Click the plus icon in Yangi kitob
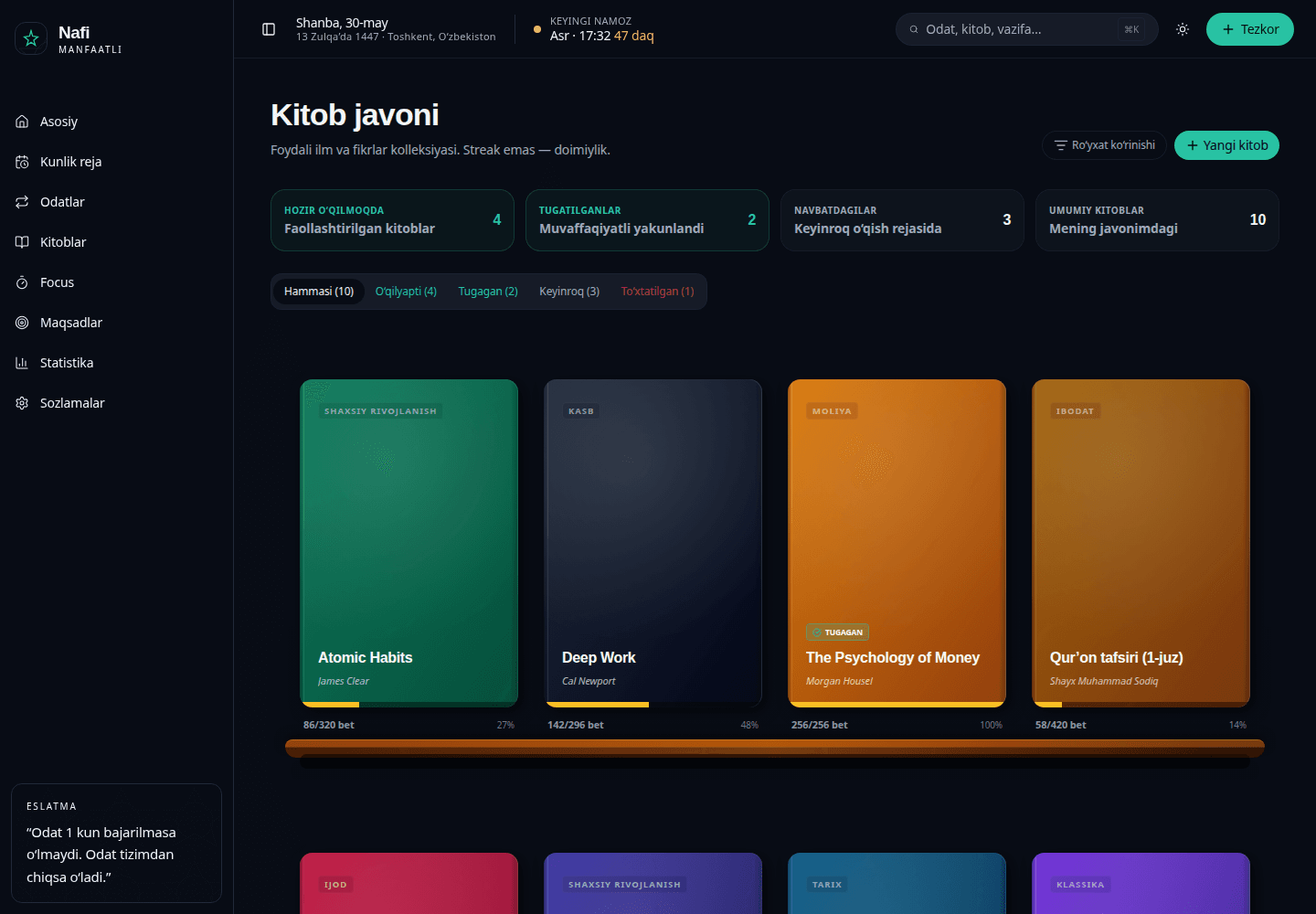This screenshot has height=914, width=1316. click(1193, 145)
